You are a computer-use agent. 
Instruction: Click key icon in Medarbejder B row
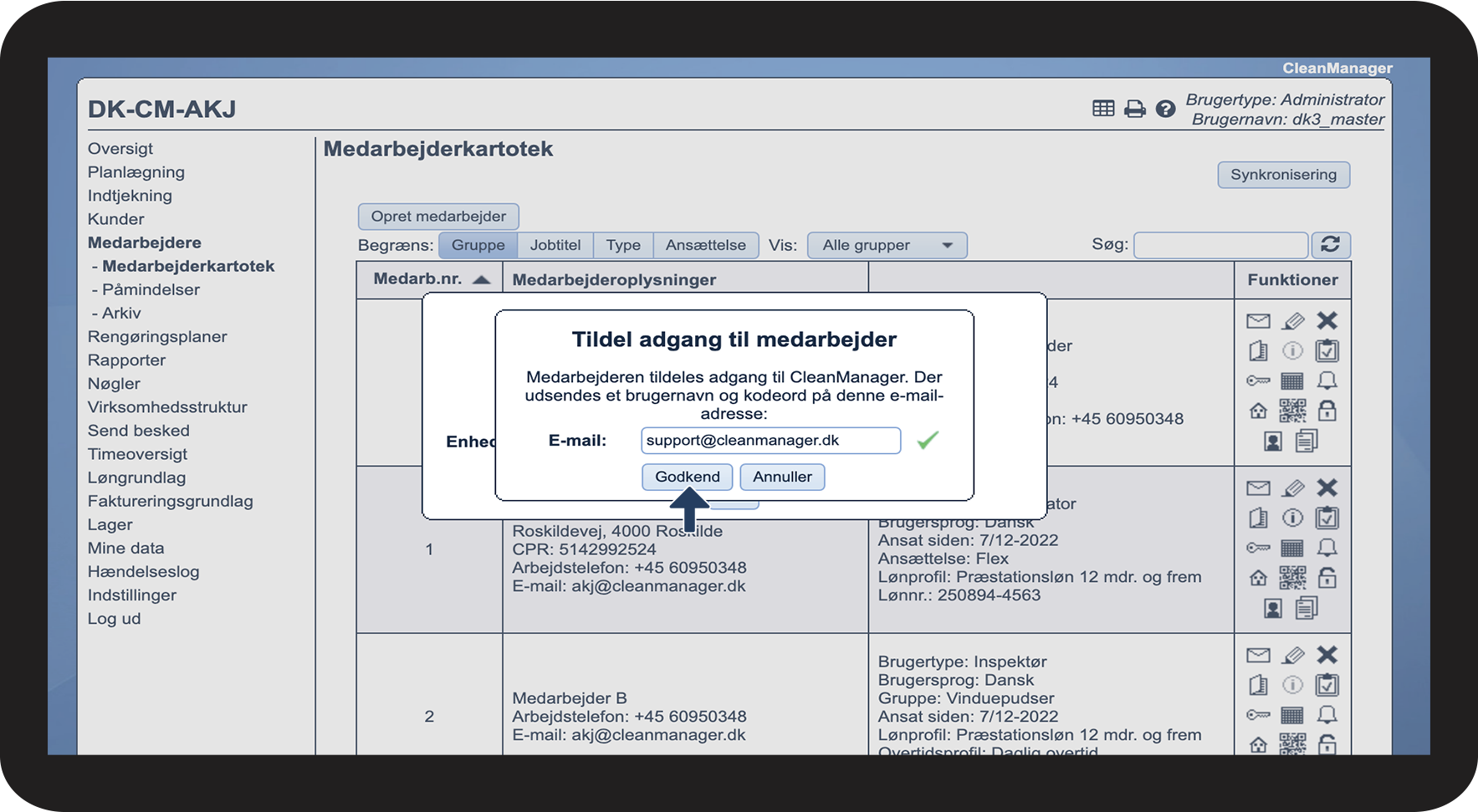tap(1258, 716)
